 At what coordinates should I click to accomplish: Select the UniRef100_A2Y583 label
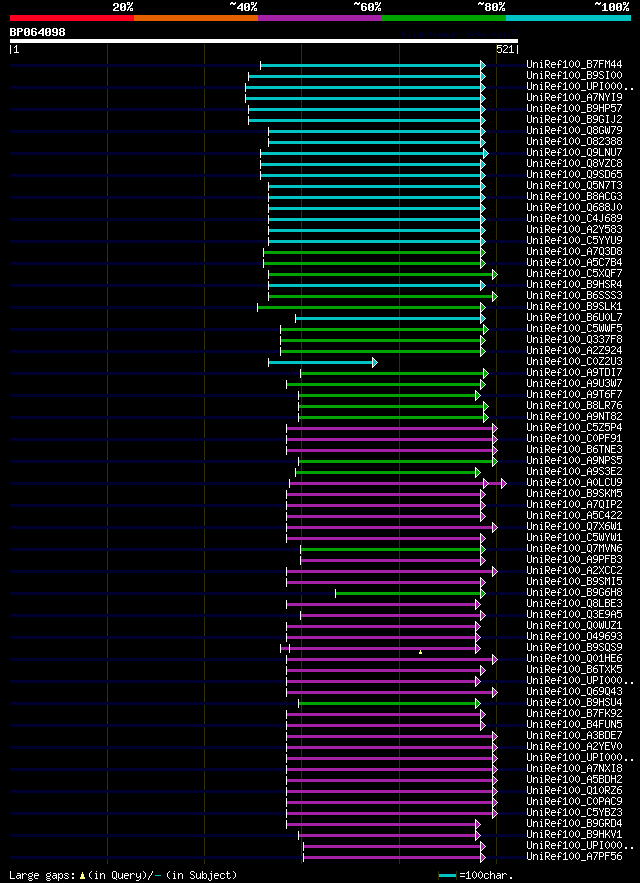coord(574,229)
